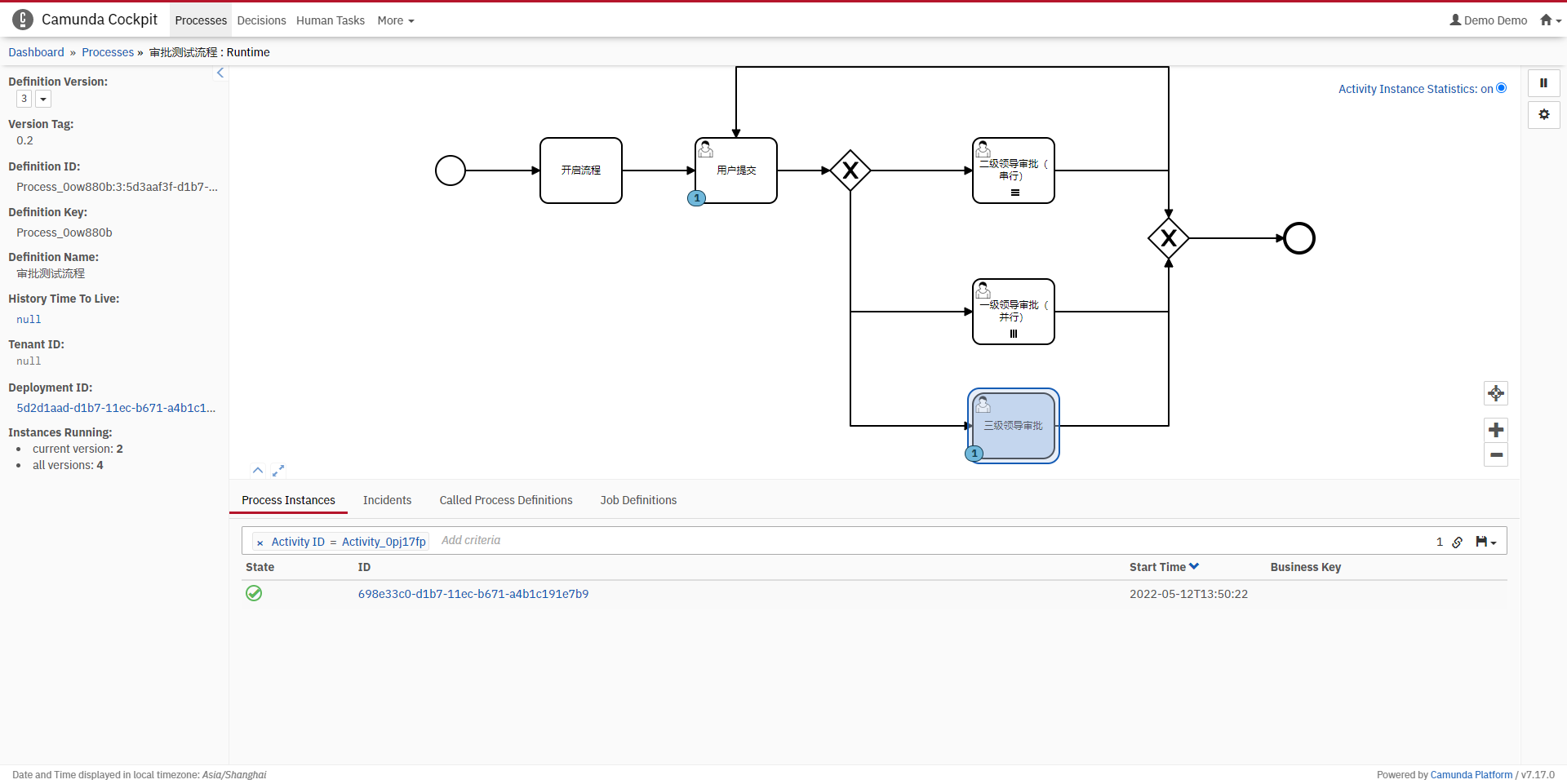This screenshot has height=784, width=1567.
Task: Switch to the Incidents tab
Action: click(x=387, y=500)
